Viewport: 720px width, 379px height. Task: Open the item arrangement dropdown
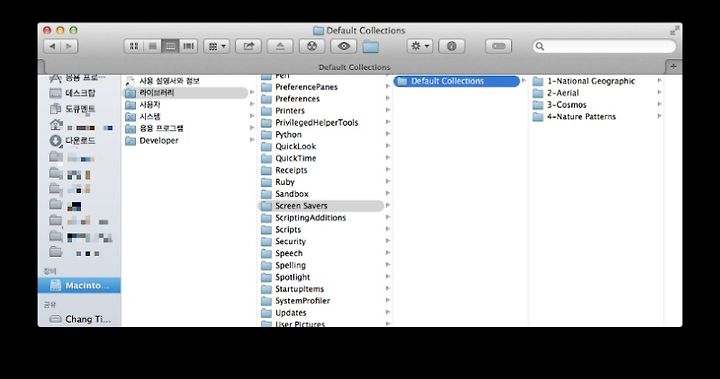tap(217, 46)
